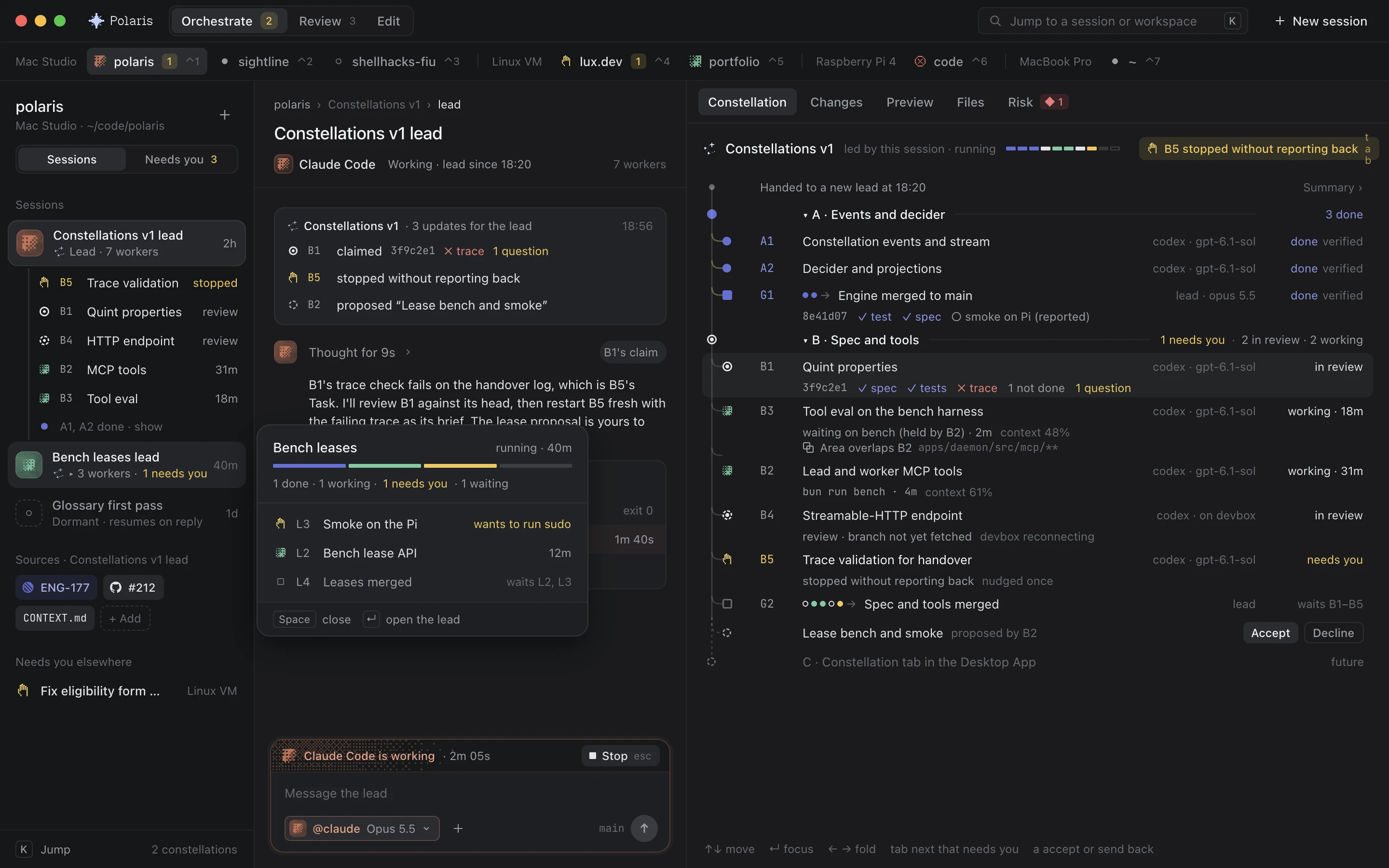Click the plus icon beside polaris workspace title
The image size is (1389, 868).
(x=224, y=115)
